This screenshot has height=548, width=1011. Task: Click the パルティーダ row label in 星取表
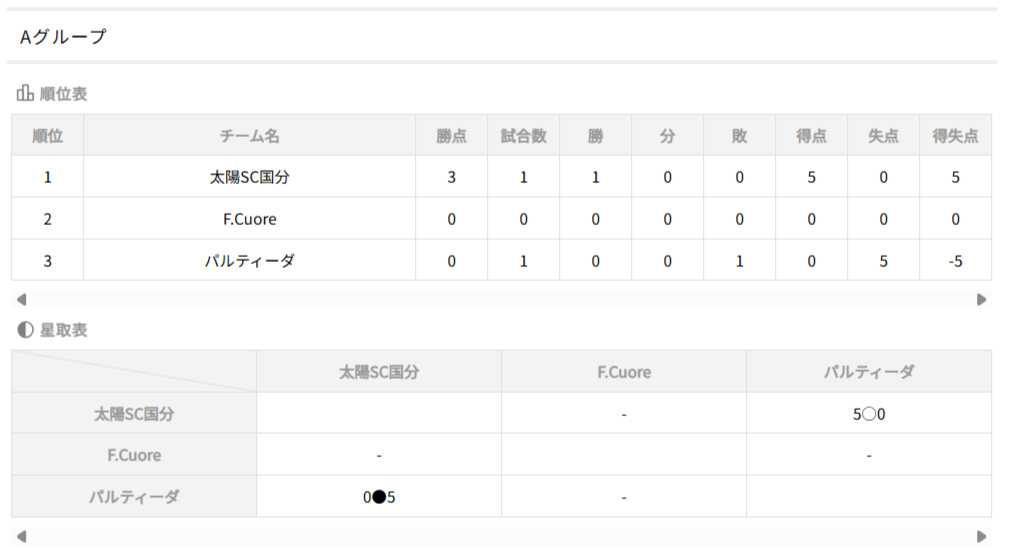tap(134, 497)
